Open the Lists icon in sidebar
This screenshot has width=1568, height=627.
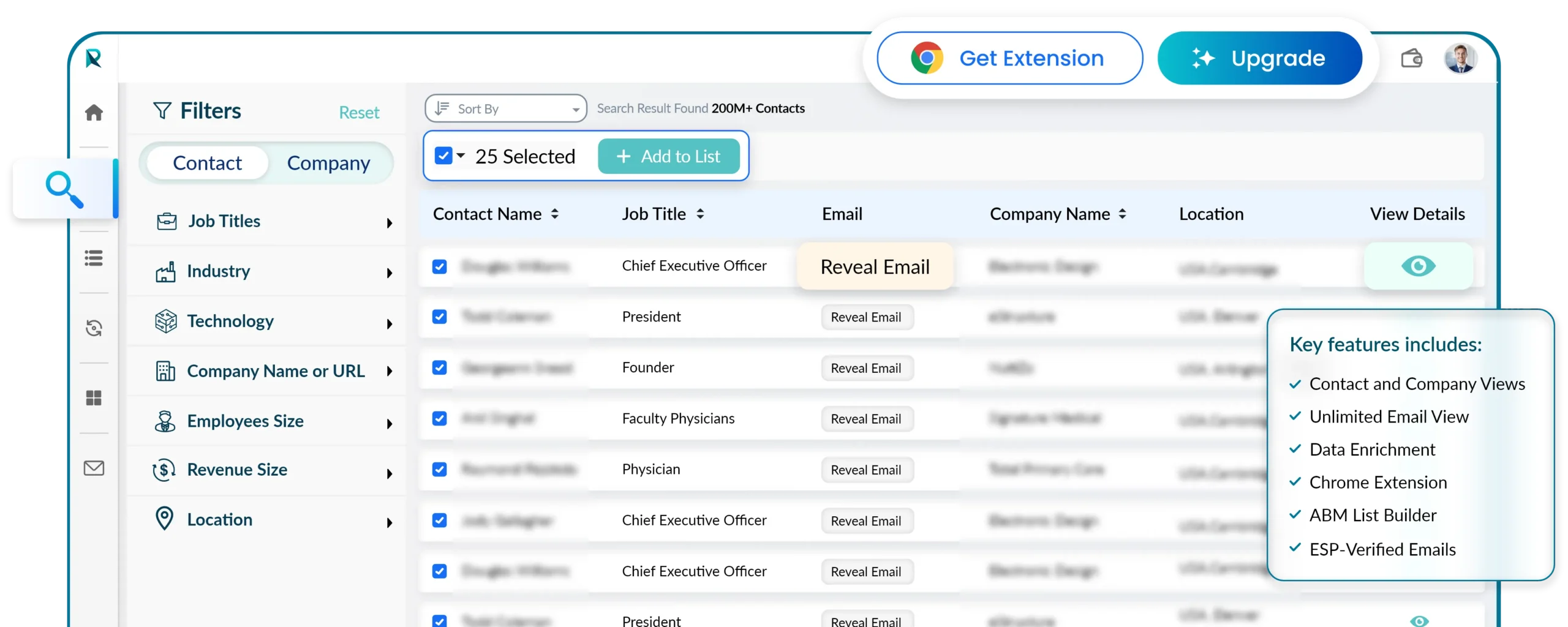[94, 258]
